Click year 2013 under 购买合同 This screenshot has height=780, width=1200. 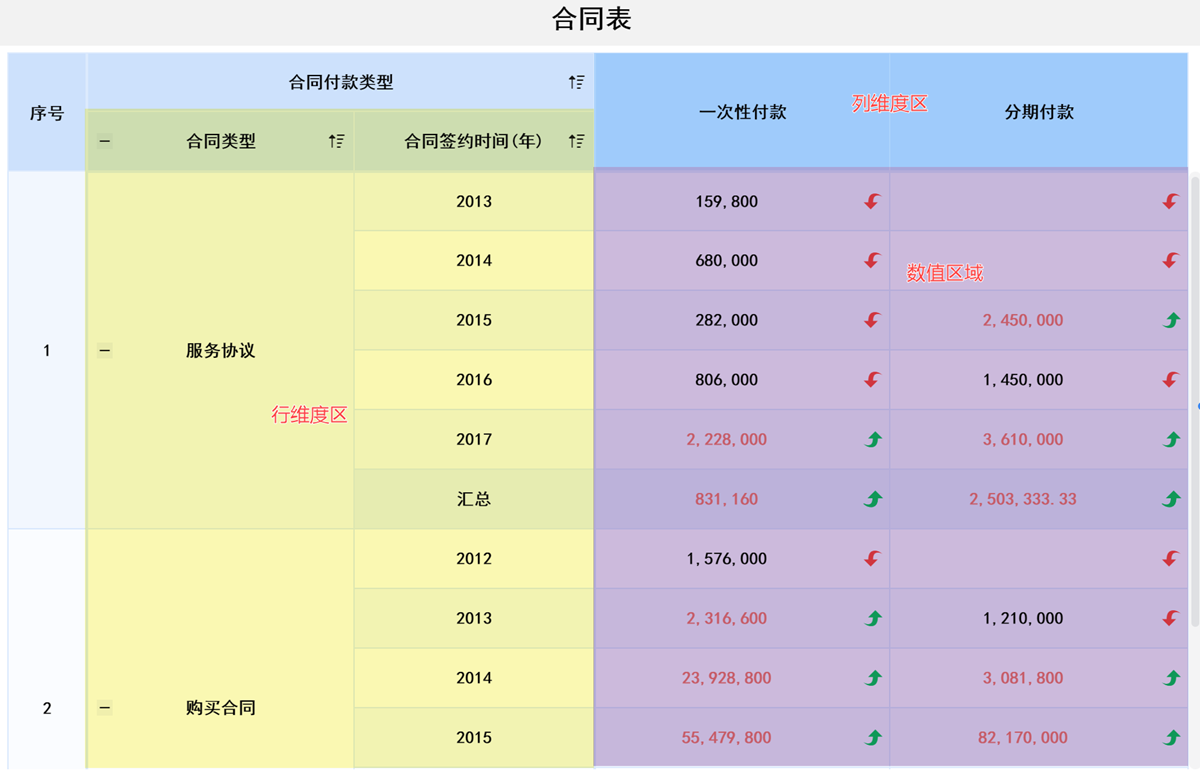(474, 618)
